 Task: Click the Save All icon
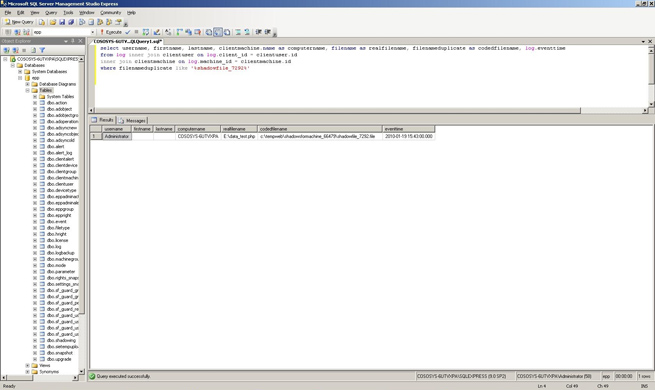(x=71, y=22)
